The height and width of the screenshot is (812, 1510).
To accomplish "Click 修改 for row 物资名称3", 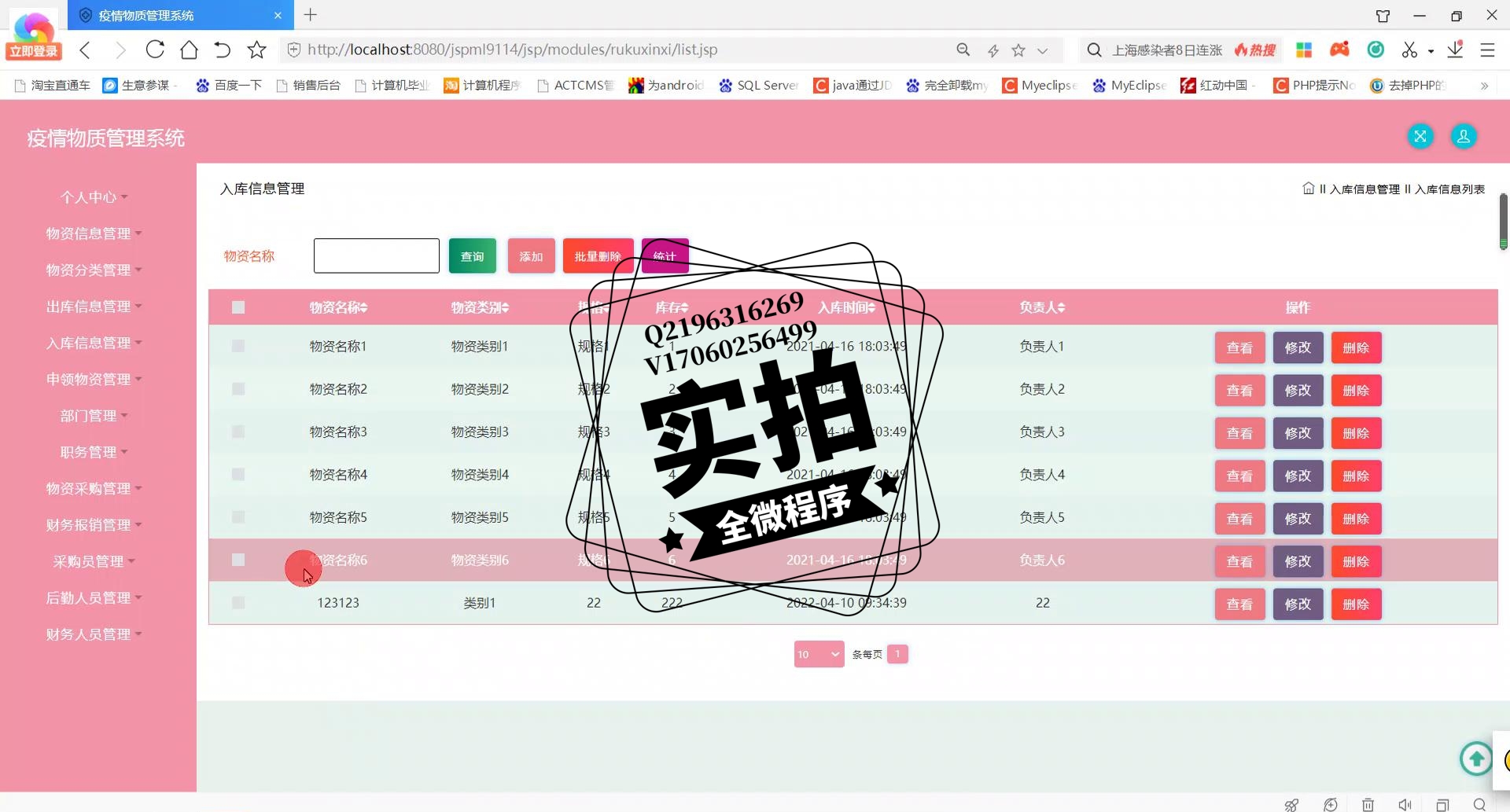I will pyautogui.click(x=1298, y=433).
